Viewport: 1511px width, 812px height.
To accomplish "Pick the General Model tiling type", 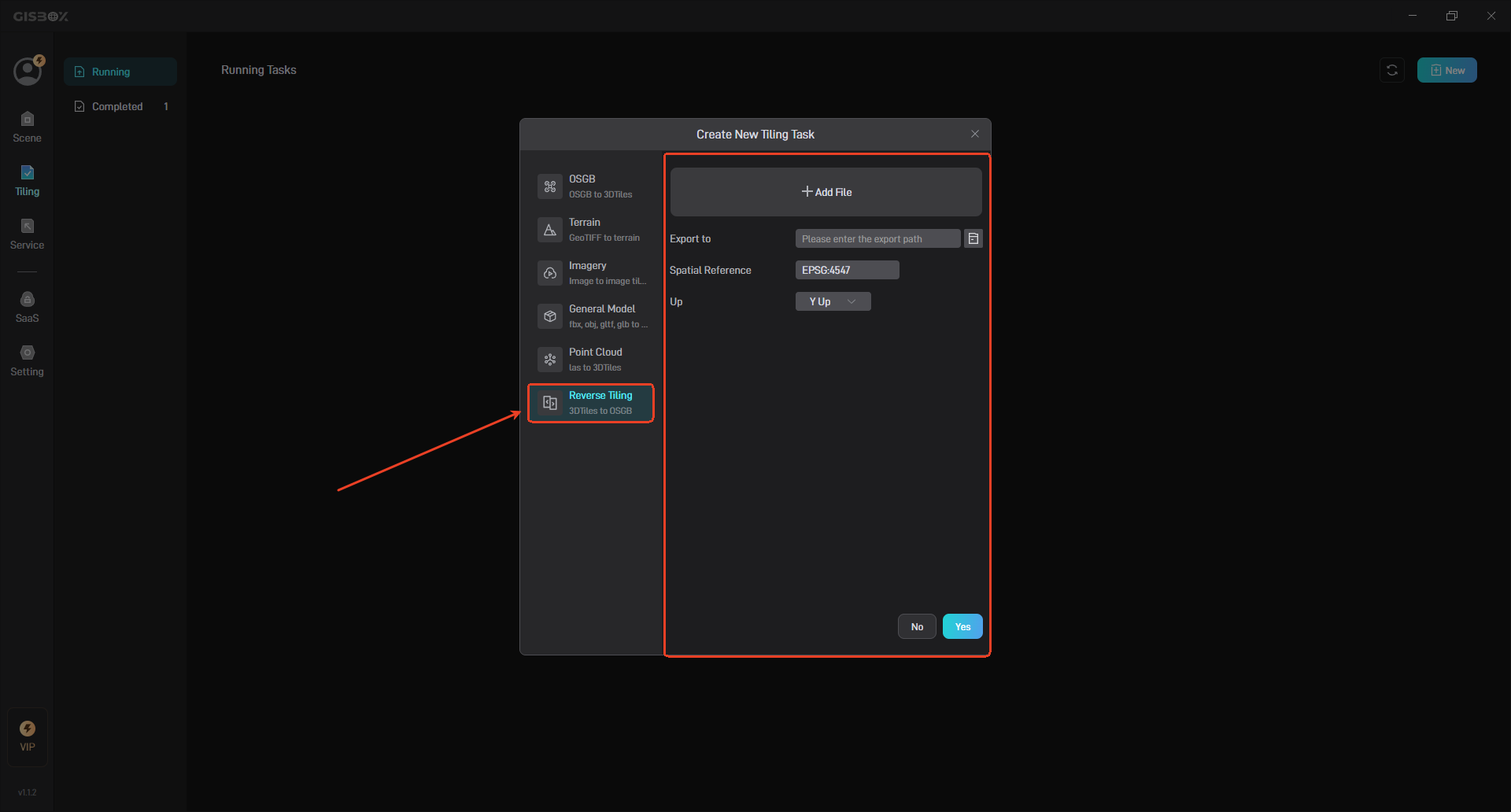I will tap(591, 316).
